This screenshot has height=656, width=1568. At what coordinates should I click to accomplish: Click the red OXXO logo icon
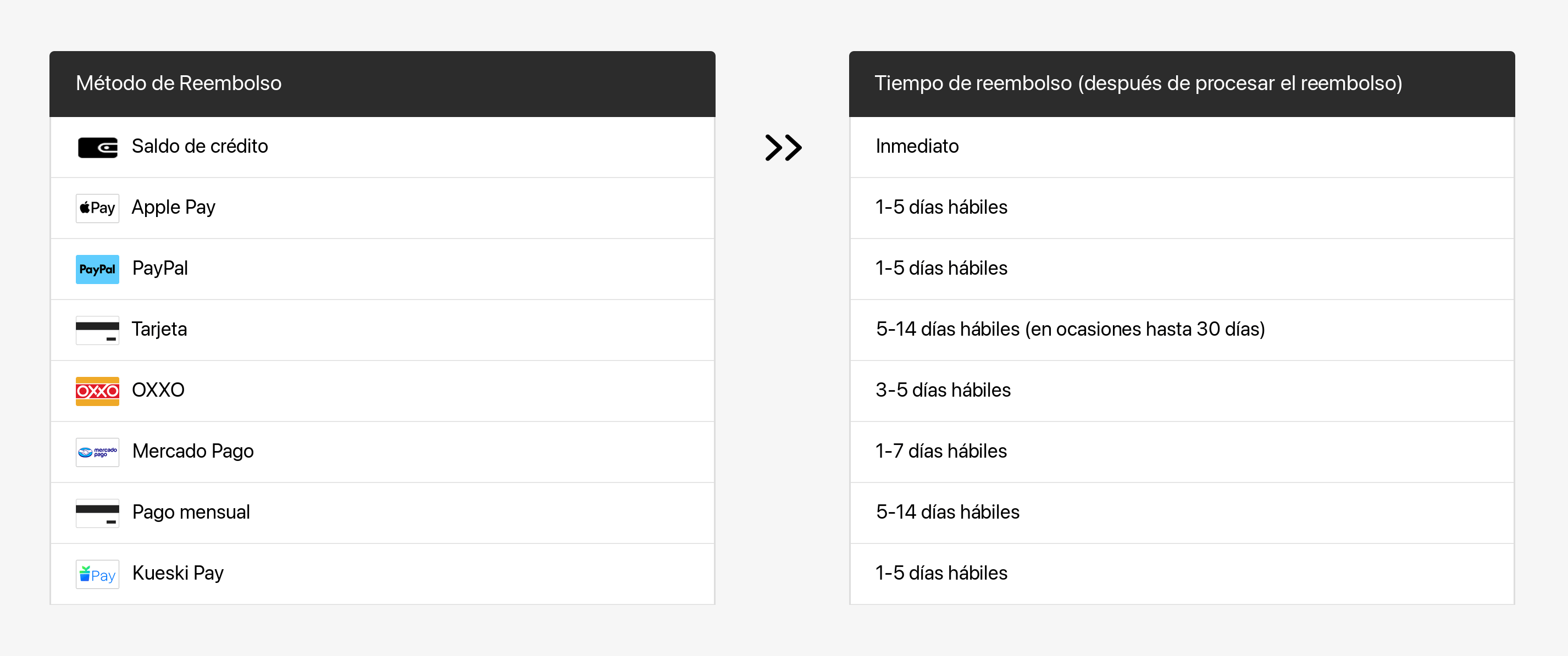[97, 391]
